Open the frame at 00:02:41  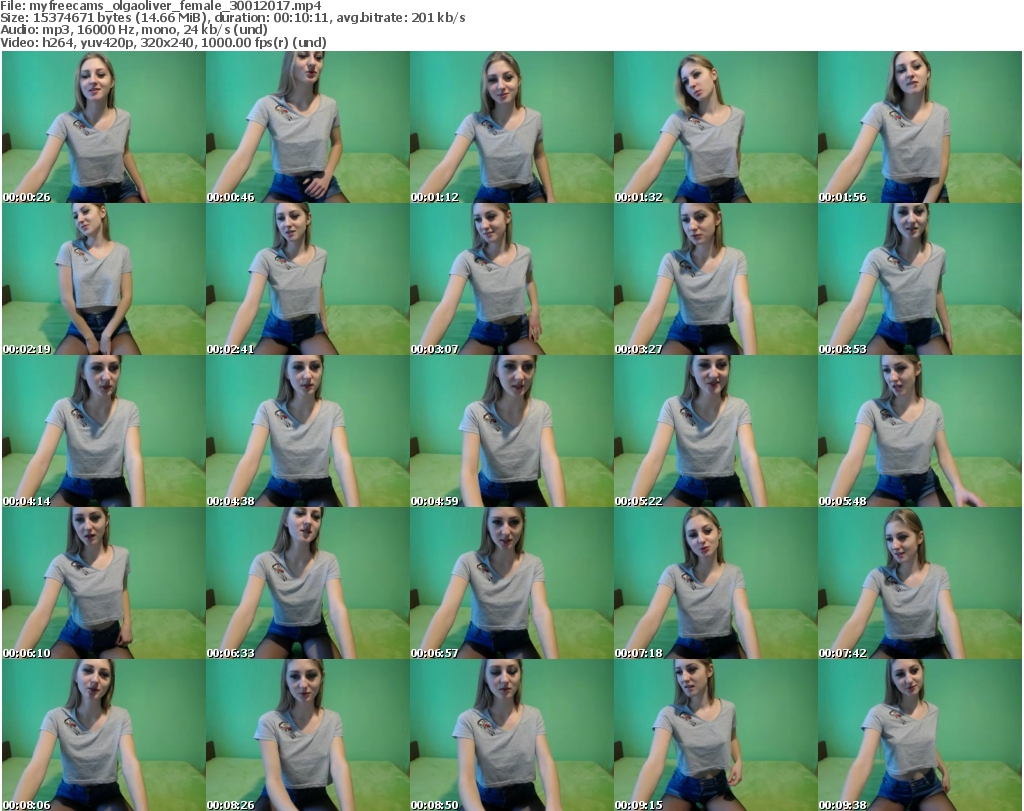(x=308, y=279)
